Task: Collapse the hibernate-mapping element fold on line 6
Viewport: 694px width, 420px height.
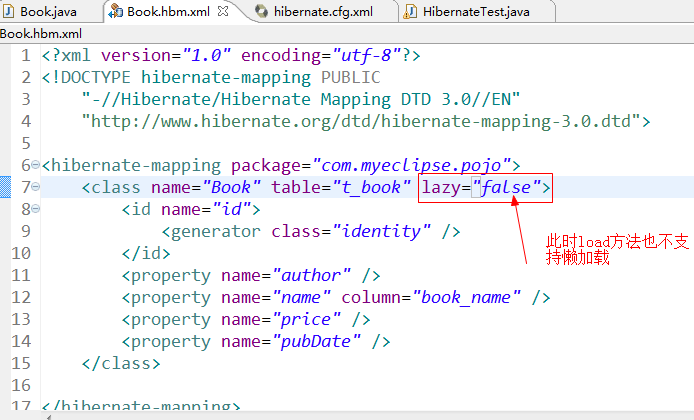Action: click(36, 165)
